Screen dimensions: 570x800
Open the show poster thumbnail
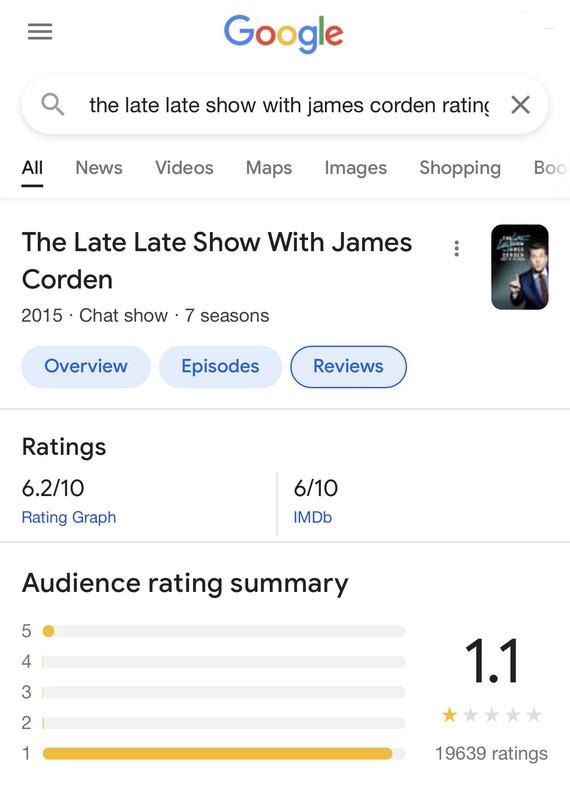(x=519, y=267)
